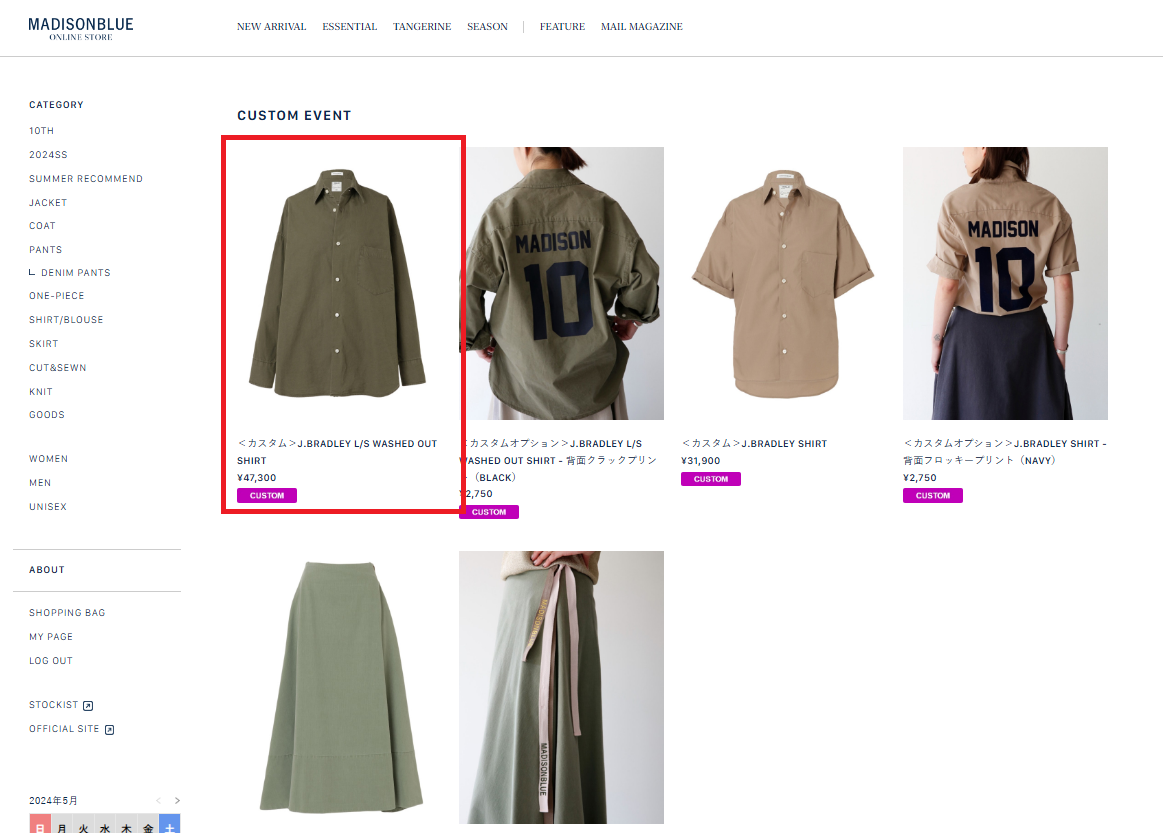Open the ESSENTIAL menu item
1163x833 pixels.
click(349, 27)
